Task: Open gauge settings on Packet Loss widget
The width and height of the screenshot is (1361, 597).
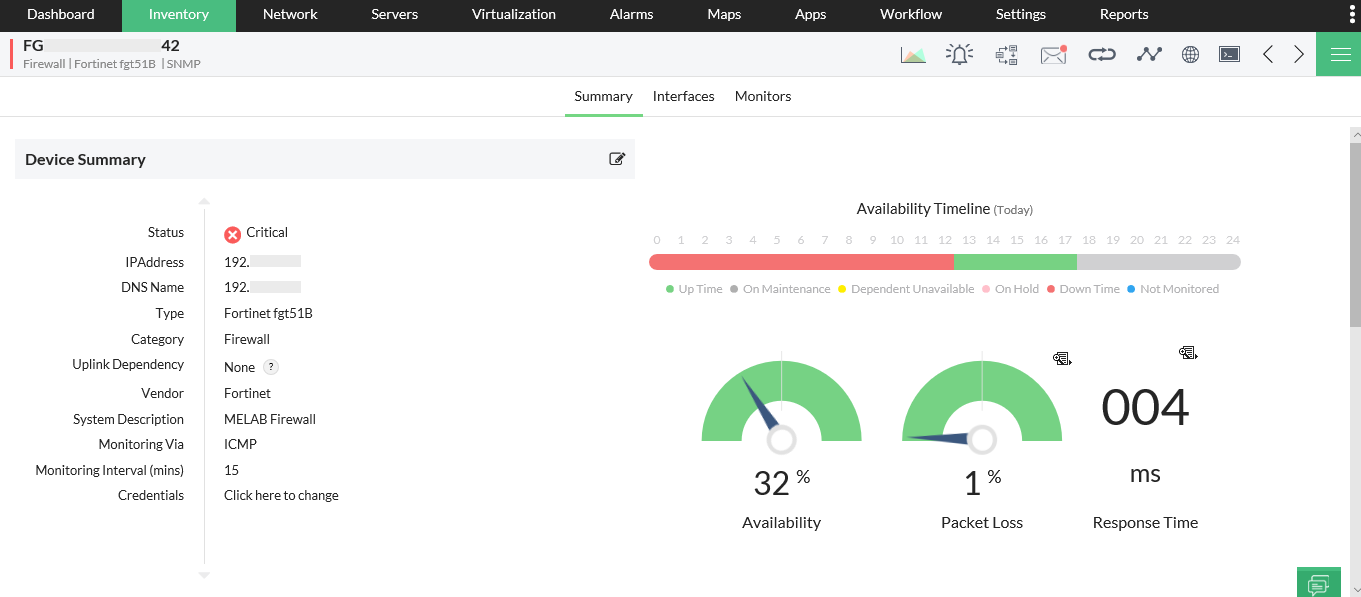Action: pos(1061,357)
